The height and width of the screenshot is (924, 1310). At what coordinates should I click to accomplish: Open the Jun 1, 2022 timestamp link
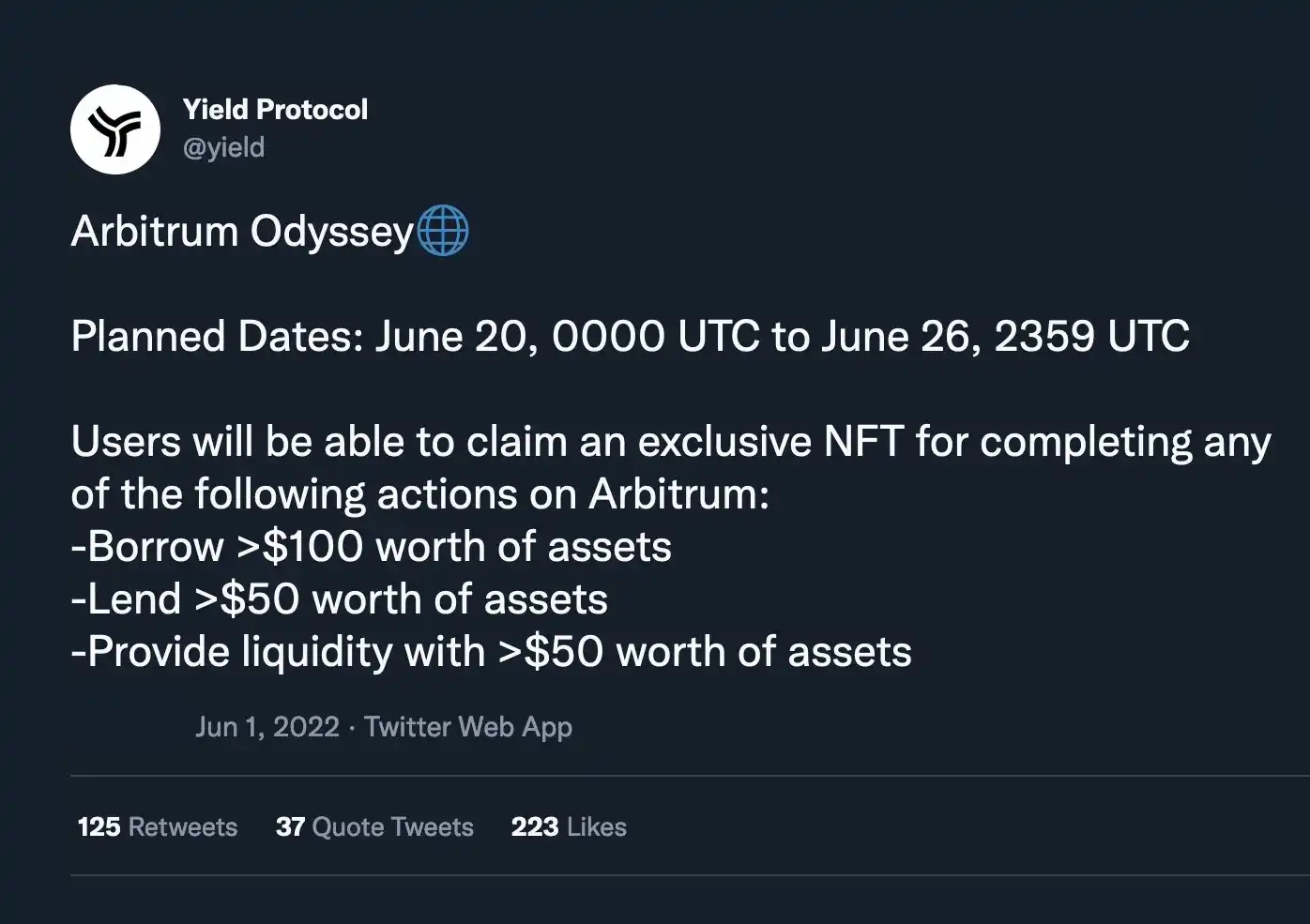(267, 727)
